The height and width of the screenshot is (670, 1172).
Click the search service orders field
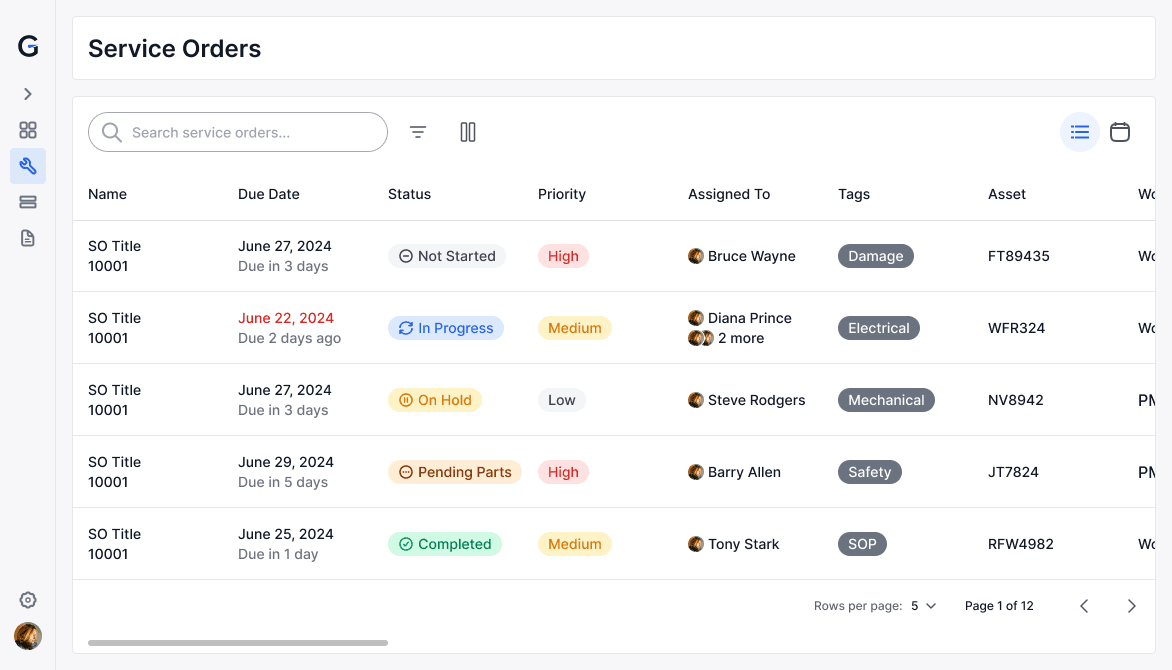tap(238, 132)
